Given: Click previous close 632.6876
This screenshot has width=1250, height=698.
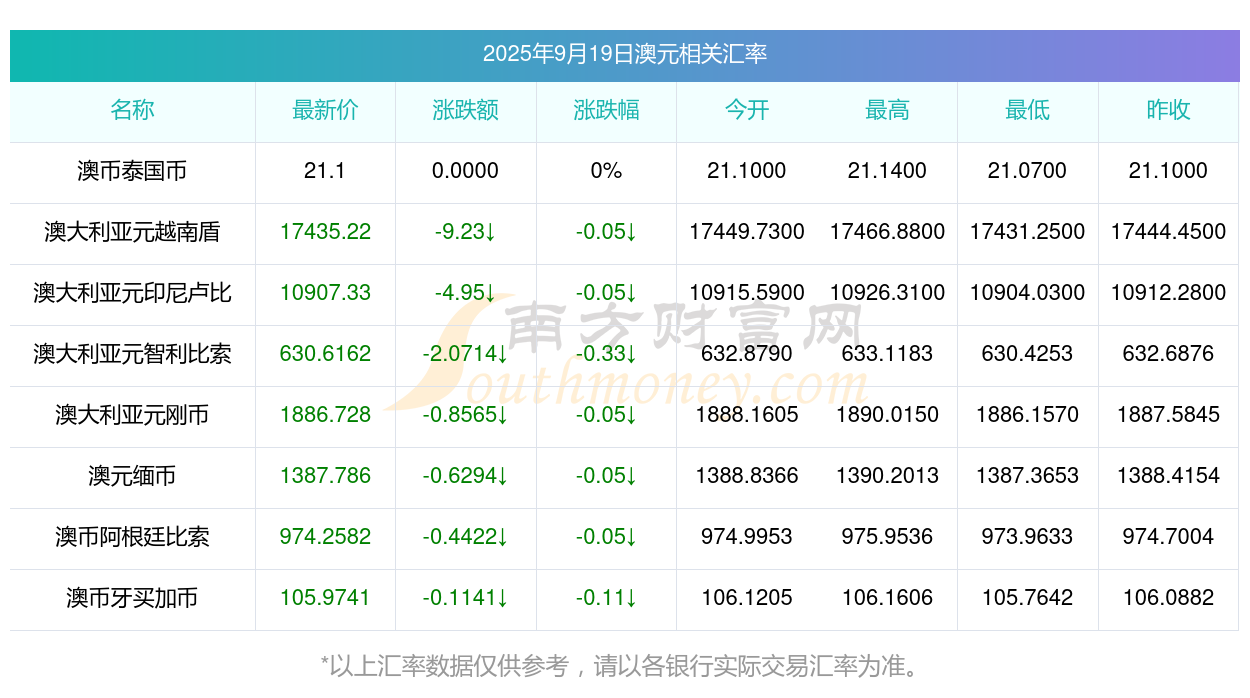Looking at the screenshot, I should point(1168,354).
